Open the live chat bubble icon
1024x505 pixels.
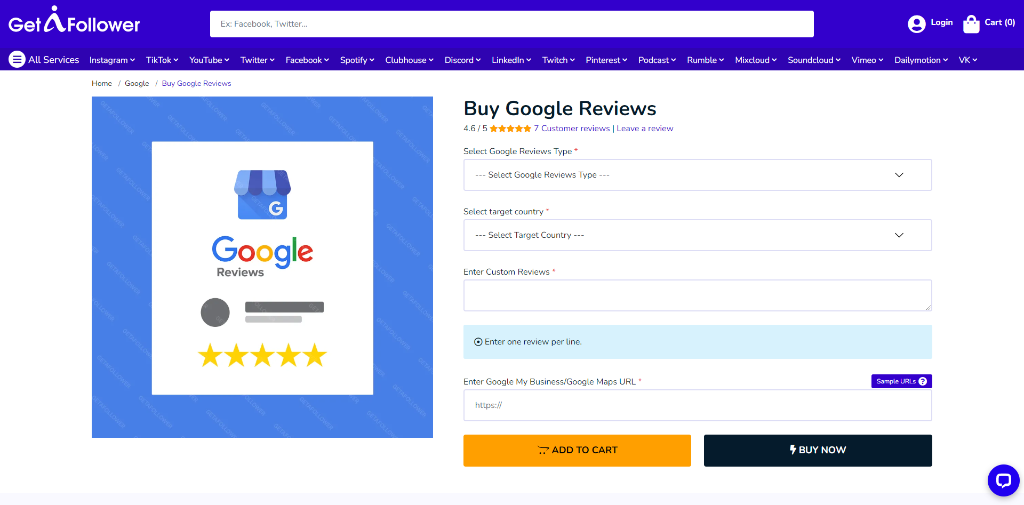[x=1003, y=480]
